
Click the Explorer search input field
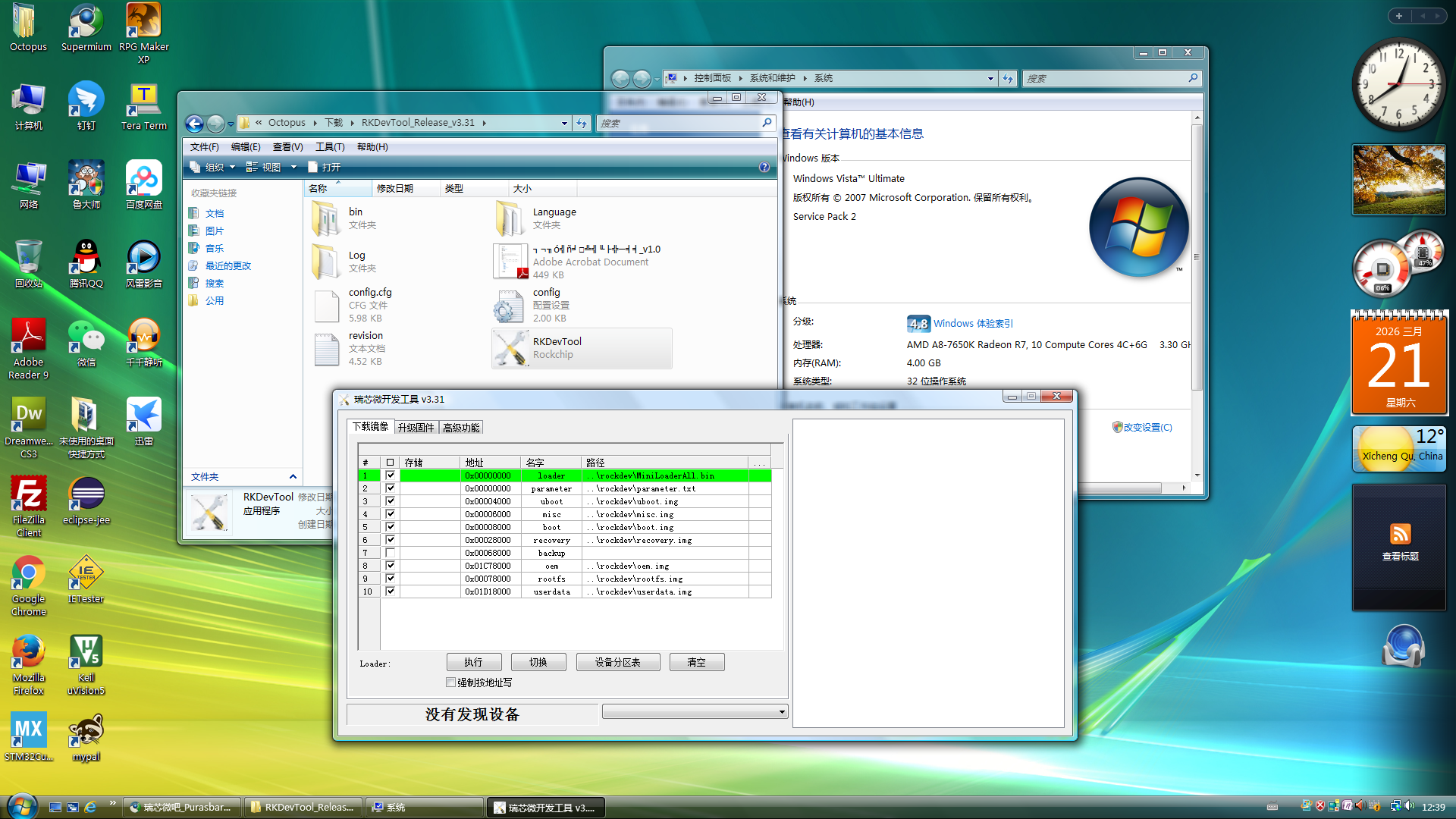[x=679, y=123]
